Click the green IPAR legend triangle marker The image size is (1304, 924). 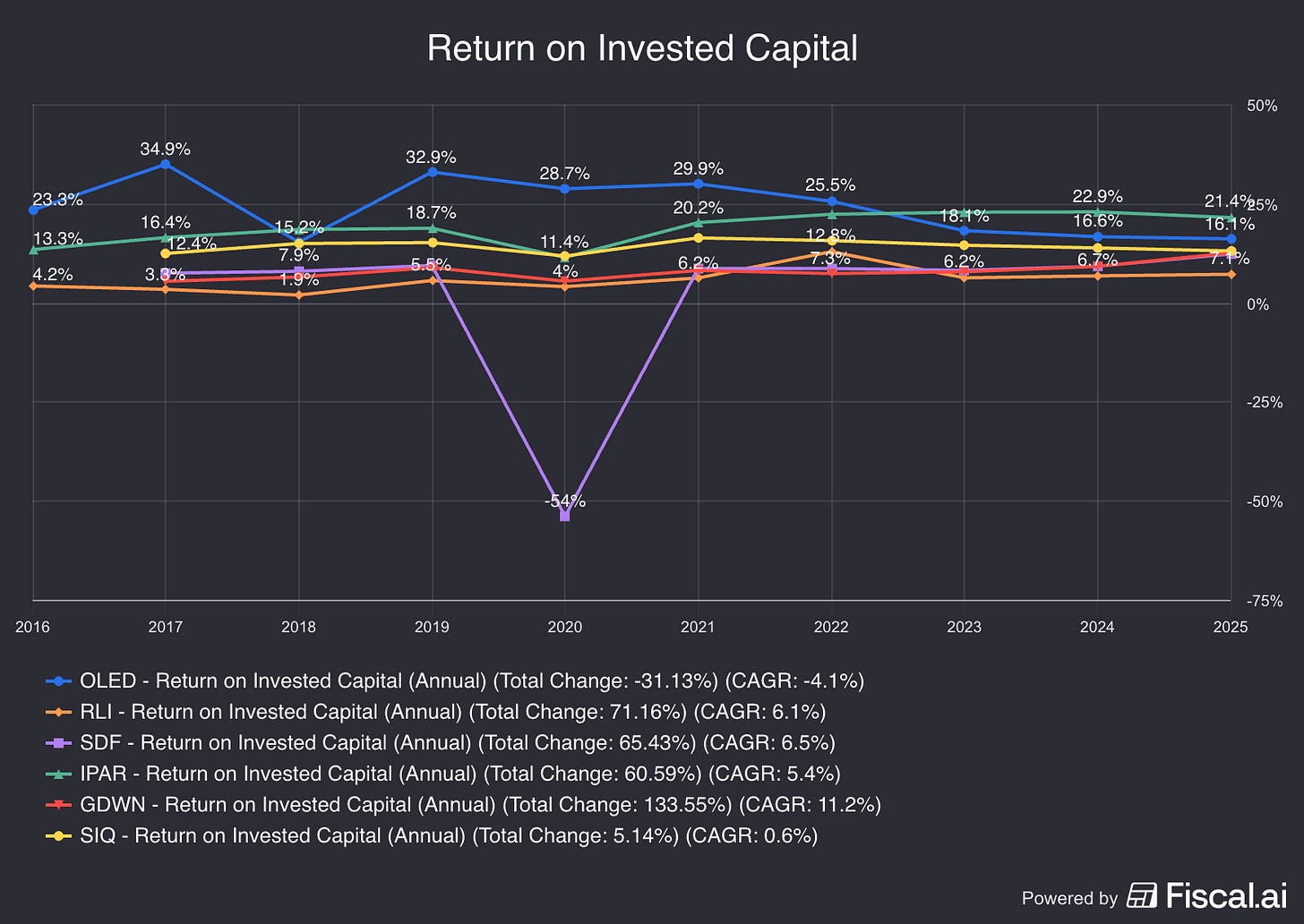[x=59, y=774]
